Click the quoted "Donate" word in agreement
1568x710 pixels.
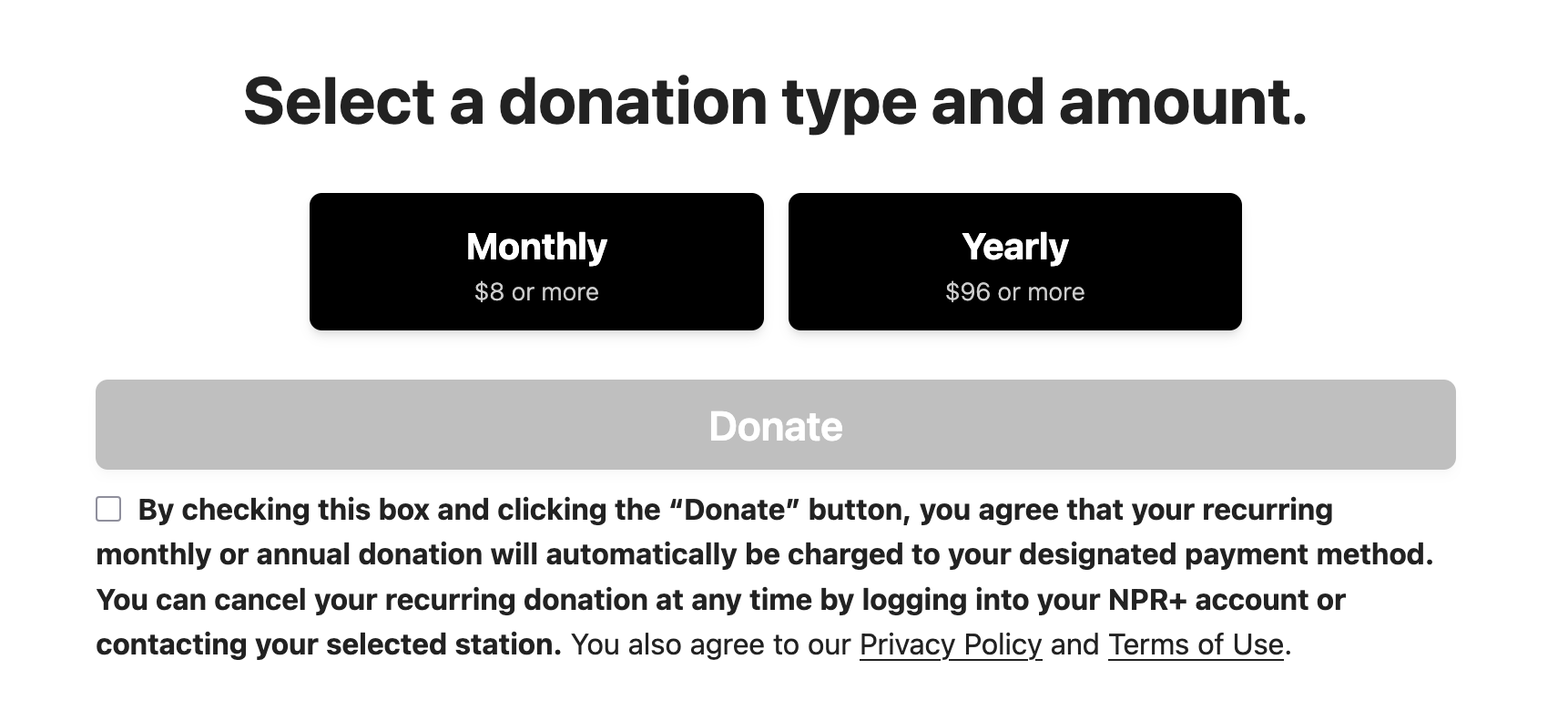(734, 510)
